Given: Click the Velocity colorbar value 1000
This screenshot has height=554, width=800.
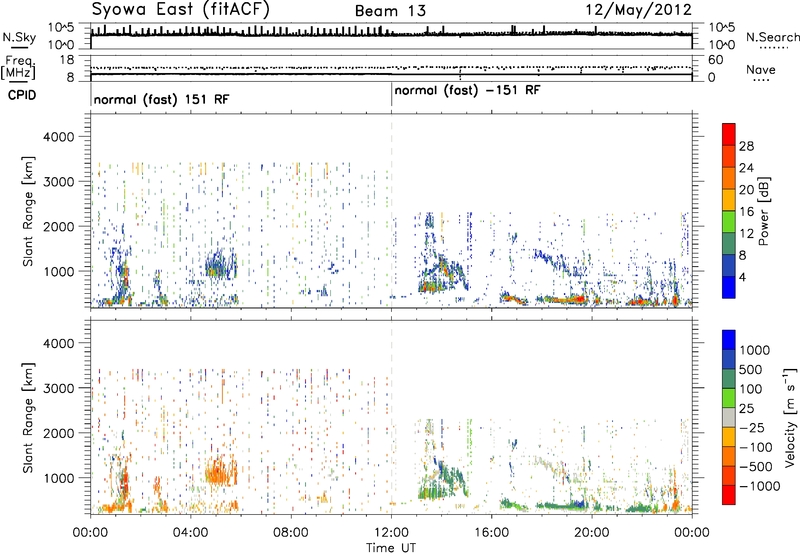Looking at the screenshot, I should tap(754, 350).
